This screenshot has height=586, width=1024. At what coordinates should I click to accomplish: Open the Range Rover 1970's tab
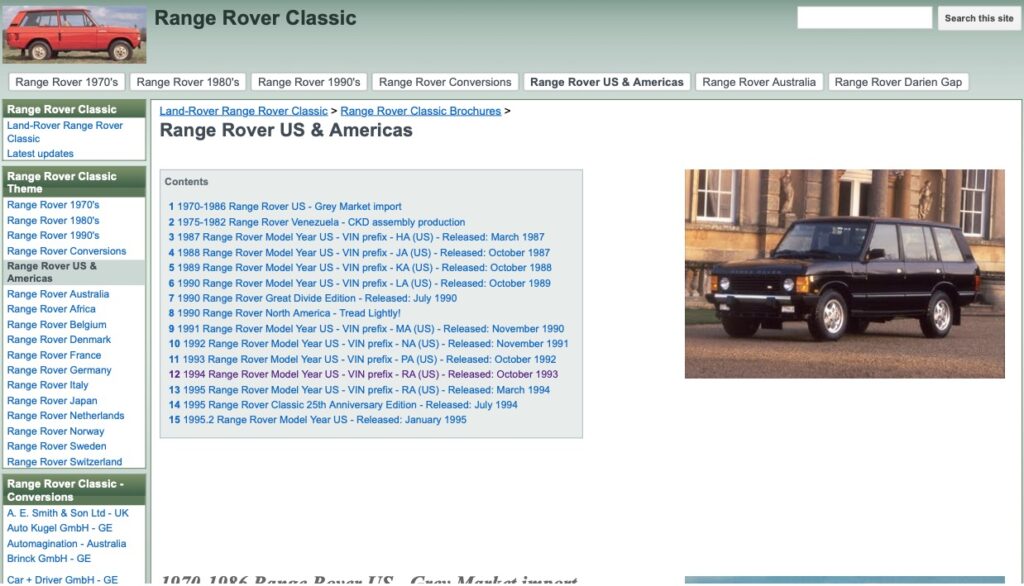(65, 81)
